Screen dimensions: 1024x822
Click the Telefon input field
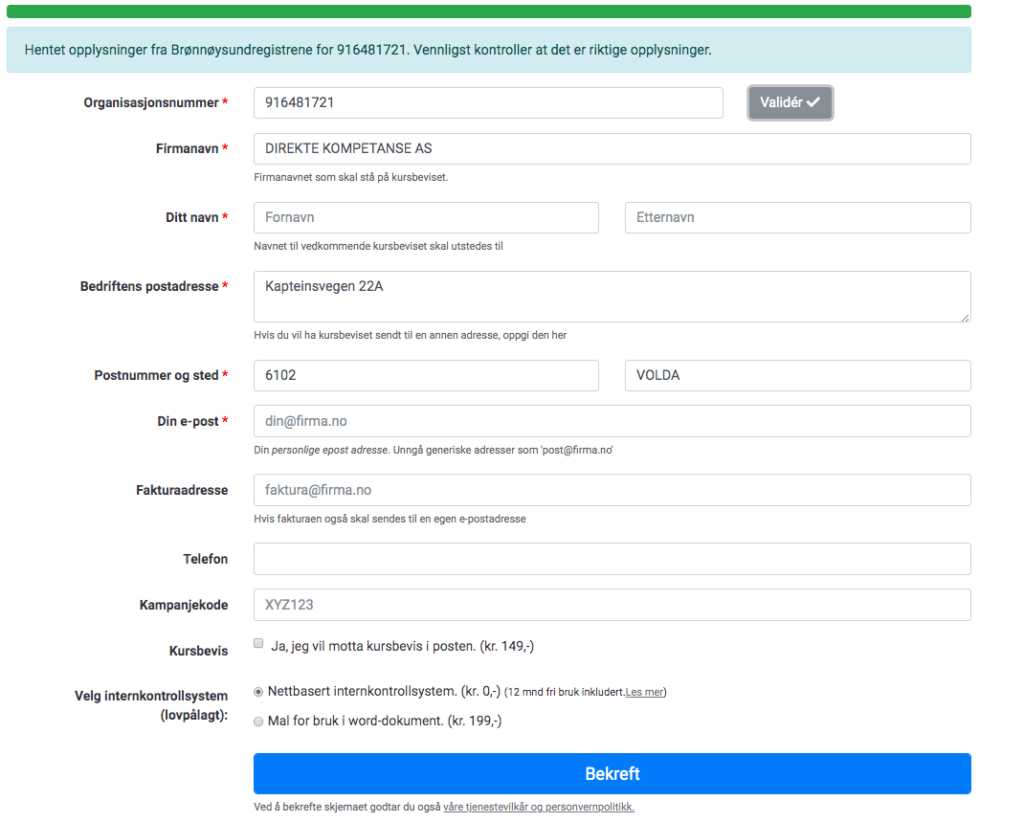tap(611, 559)
